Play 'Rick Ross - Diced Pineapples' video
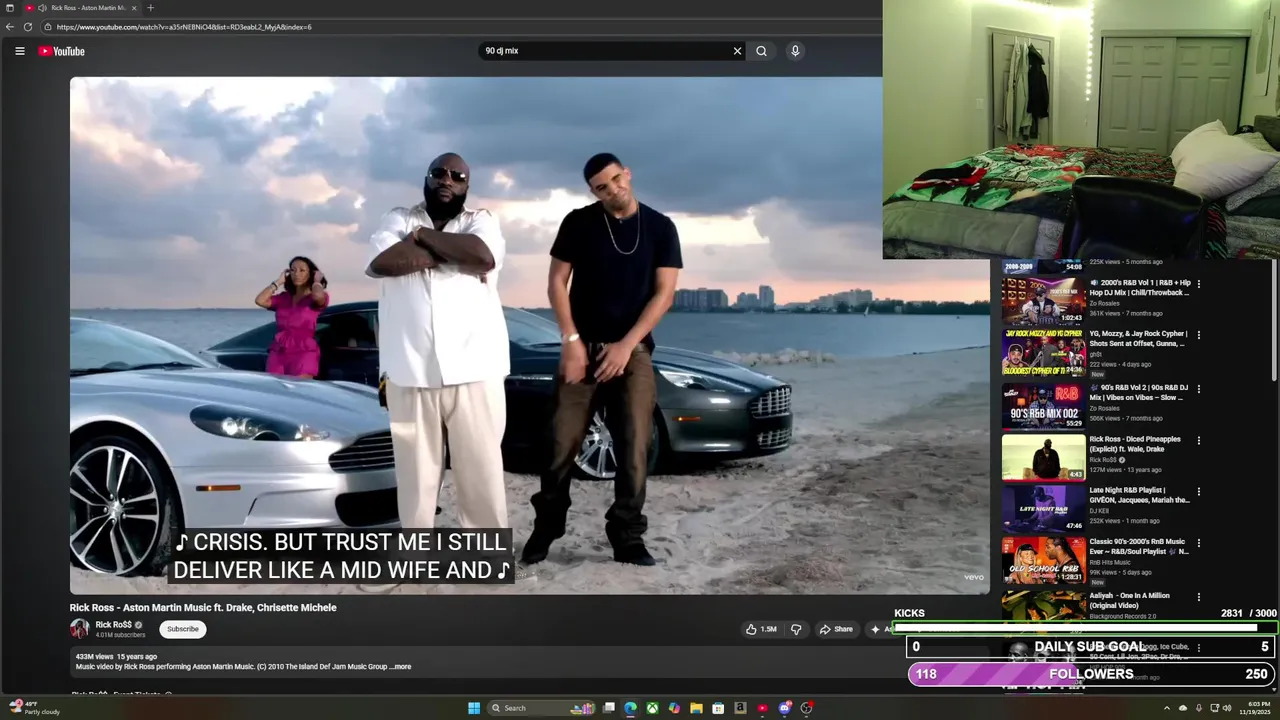This screenshot has height=720, width=1280. pos(1043,457)
